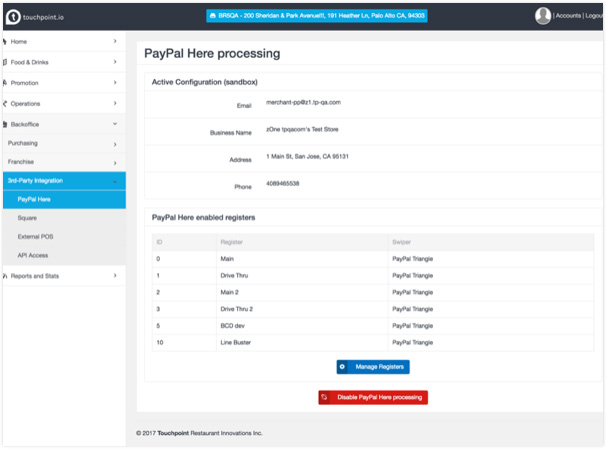Click the zOne tpqacom's Test Store value

(x=302, y=129)
